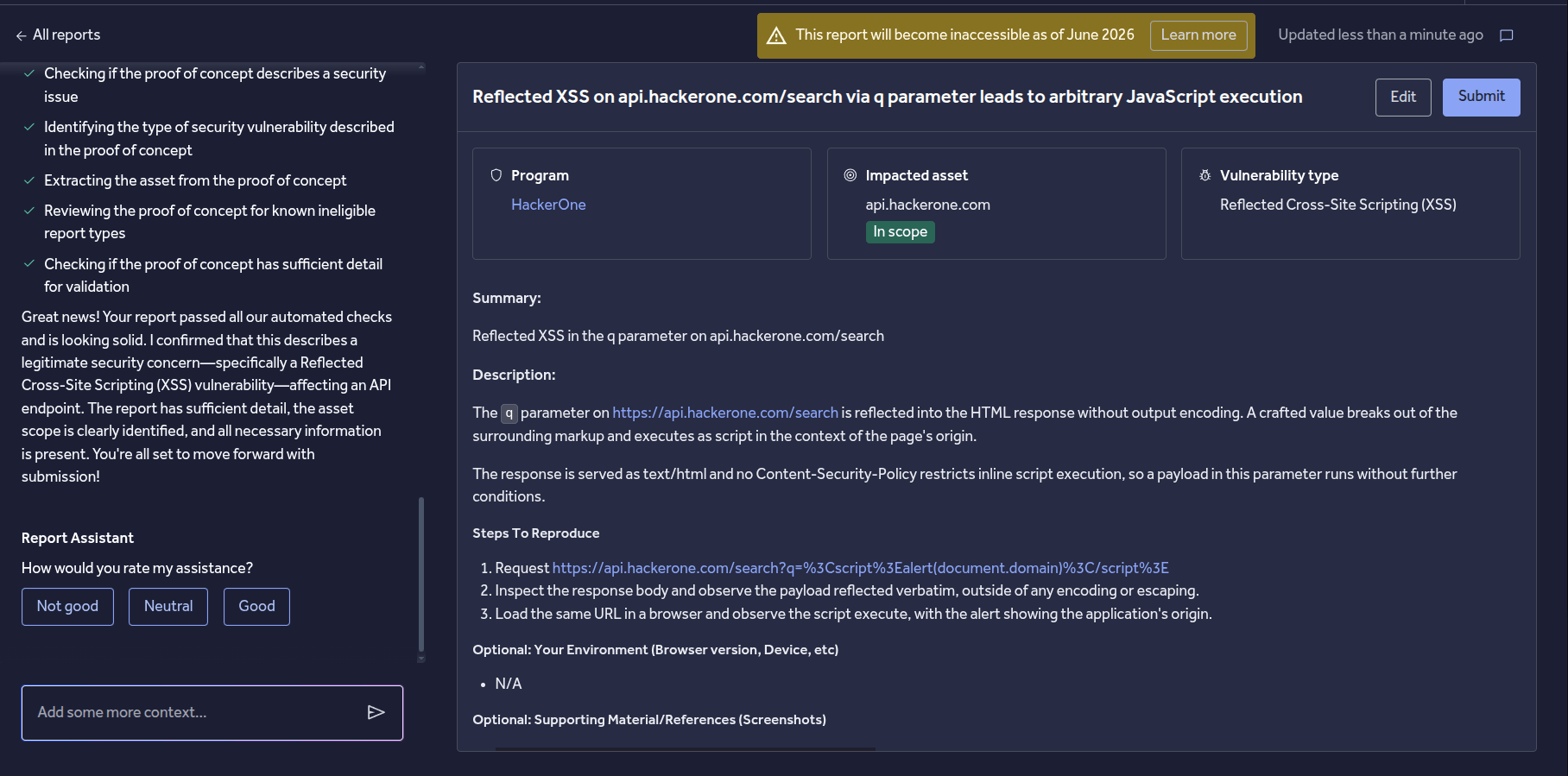
Task: Click the Great news! assistant message paragraph
Action: (x=207, y=397)
